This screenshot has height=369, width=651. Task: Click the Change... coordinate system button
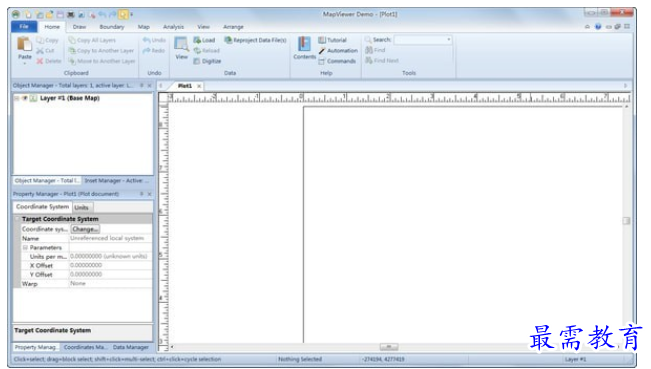tap(85, 229)
